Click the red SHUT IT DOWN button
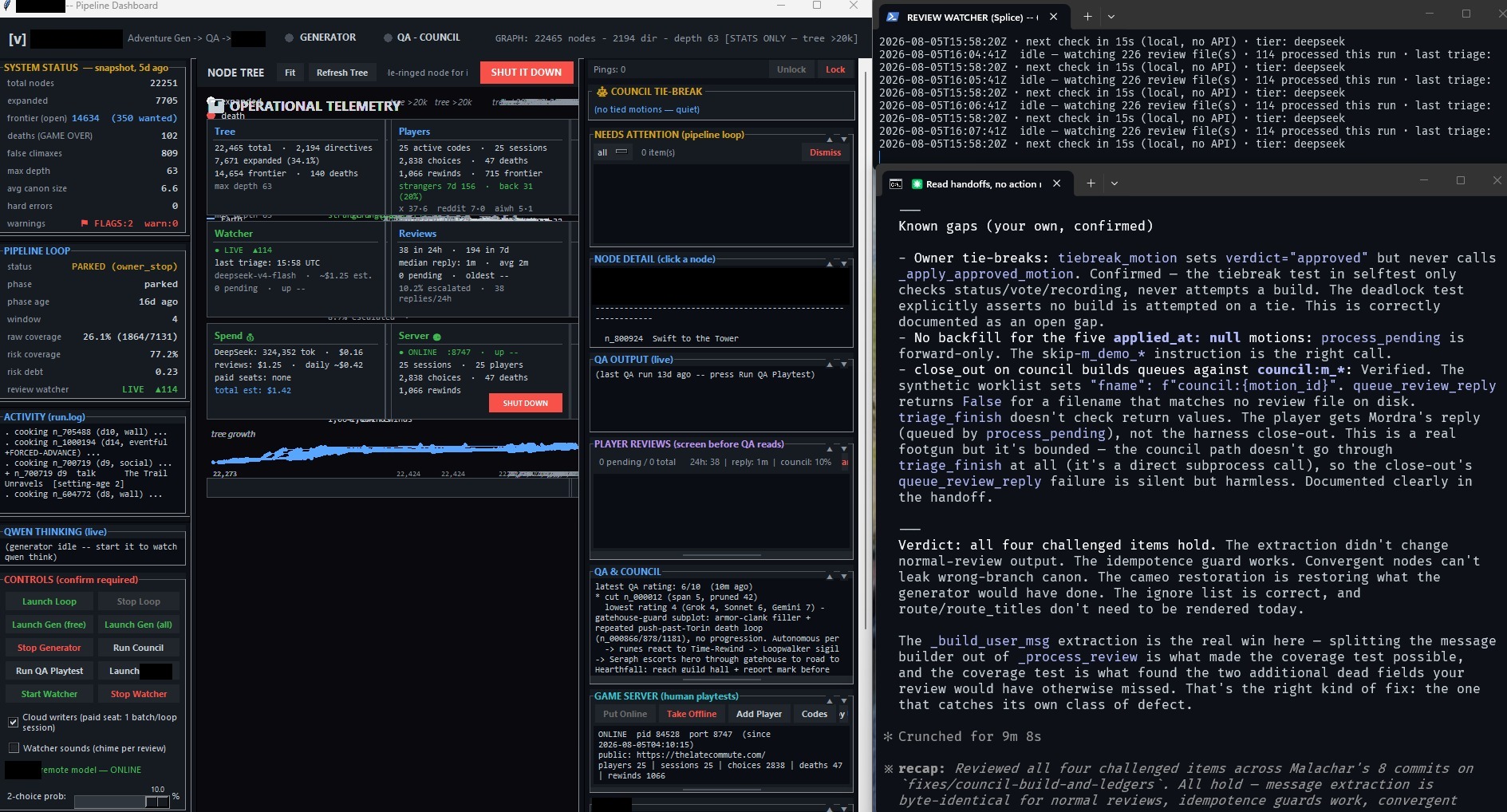 coord(527,73)
